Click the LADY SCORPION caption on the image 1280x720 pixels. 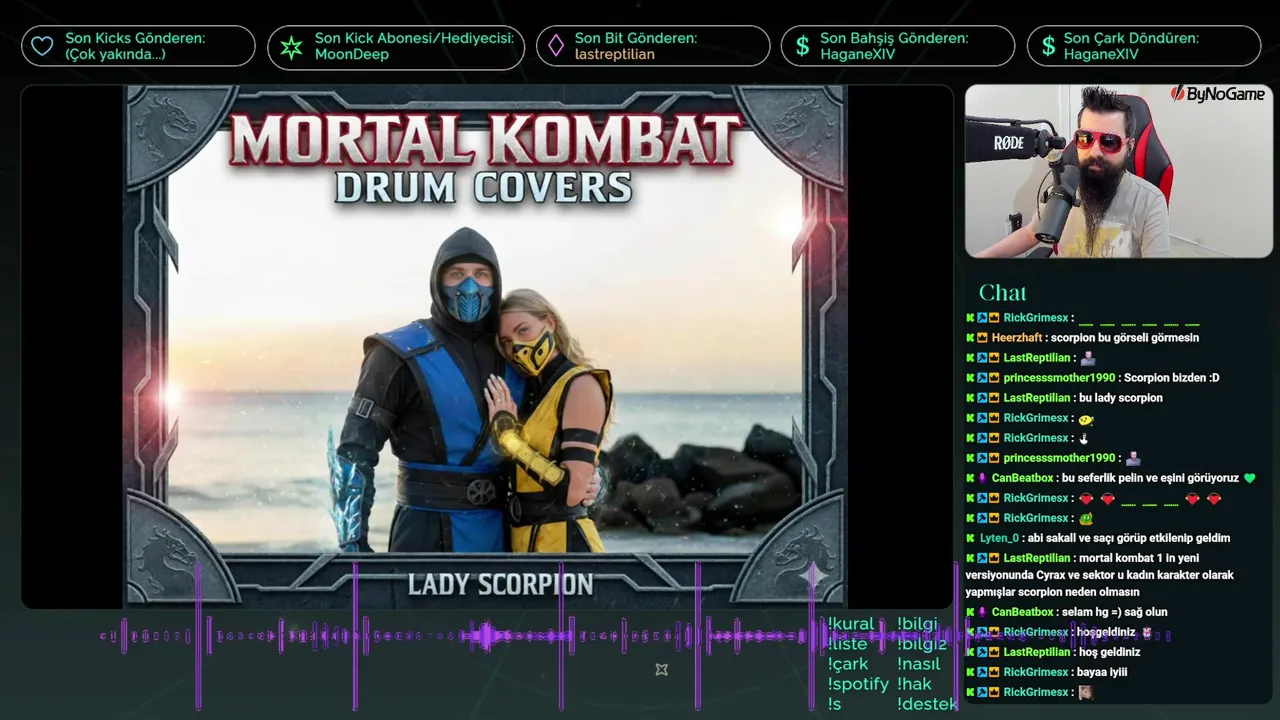pos(500,584)
